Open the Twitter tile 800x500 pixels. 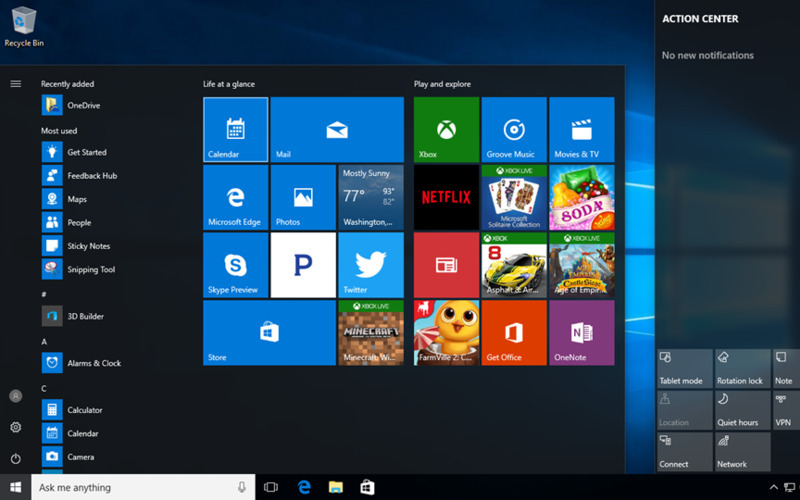(x=371, y=265)
